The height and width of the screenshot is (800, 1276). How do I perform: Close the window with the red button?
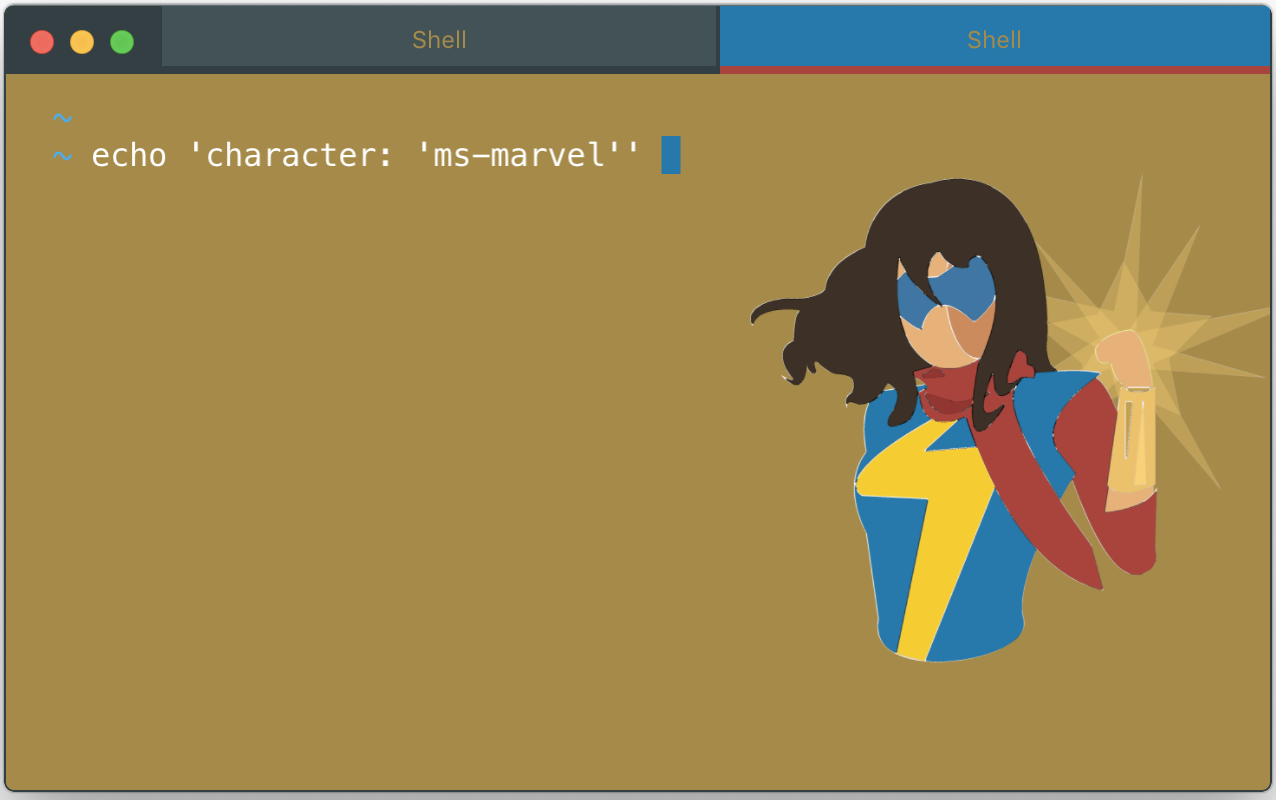point(42,42)
